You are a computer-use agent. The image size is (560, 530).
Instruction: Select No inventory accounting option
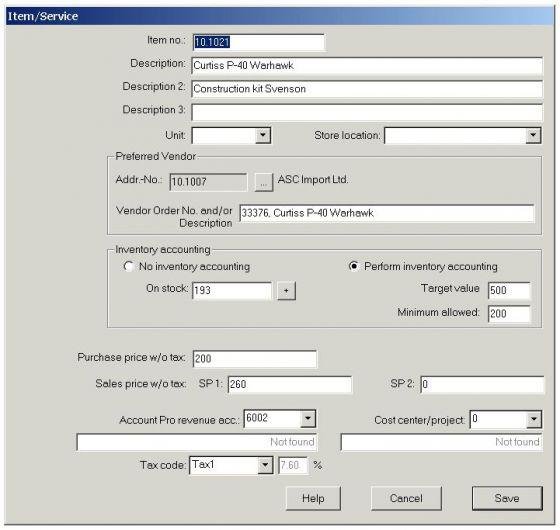pos(129,266)
